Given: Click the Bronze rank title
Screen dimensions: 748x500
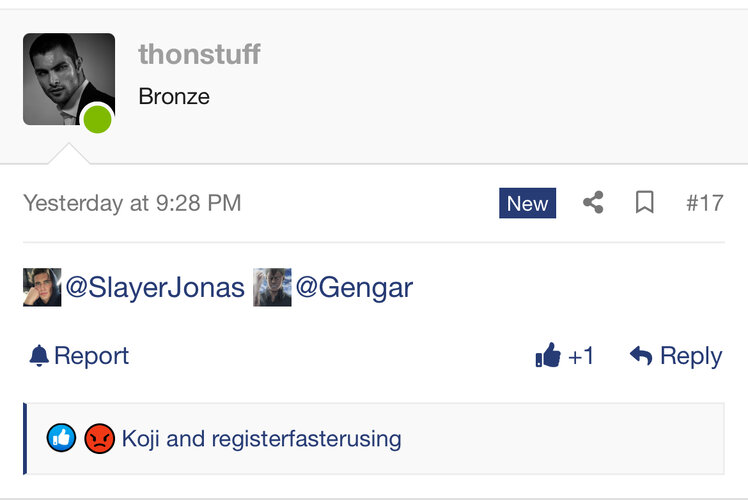Looking at the screenshot, I should (x=174, y=96).
